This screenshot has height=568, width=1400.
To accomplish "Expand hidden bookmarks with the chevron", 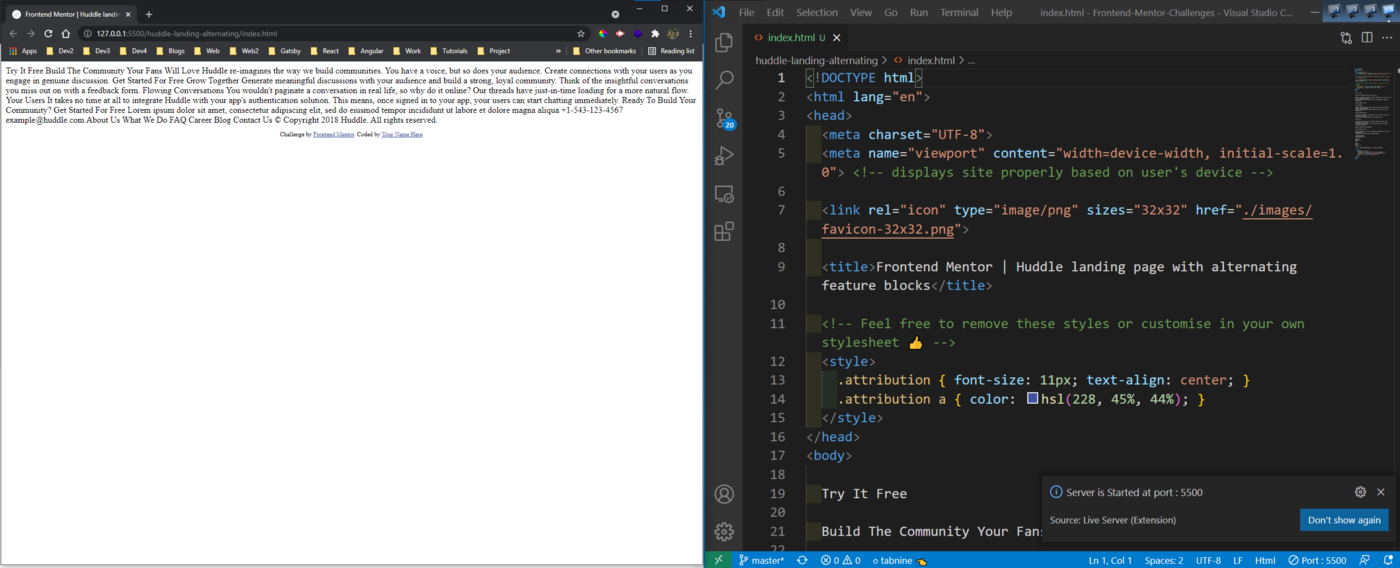I will (x=558, y=50).
